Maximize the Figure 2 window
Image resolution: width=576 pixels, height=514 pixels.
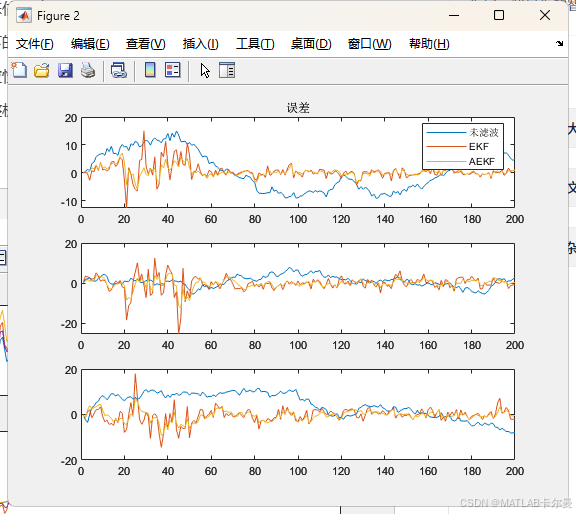(x=499, y=15)
